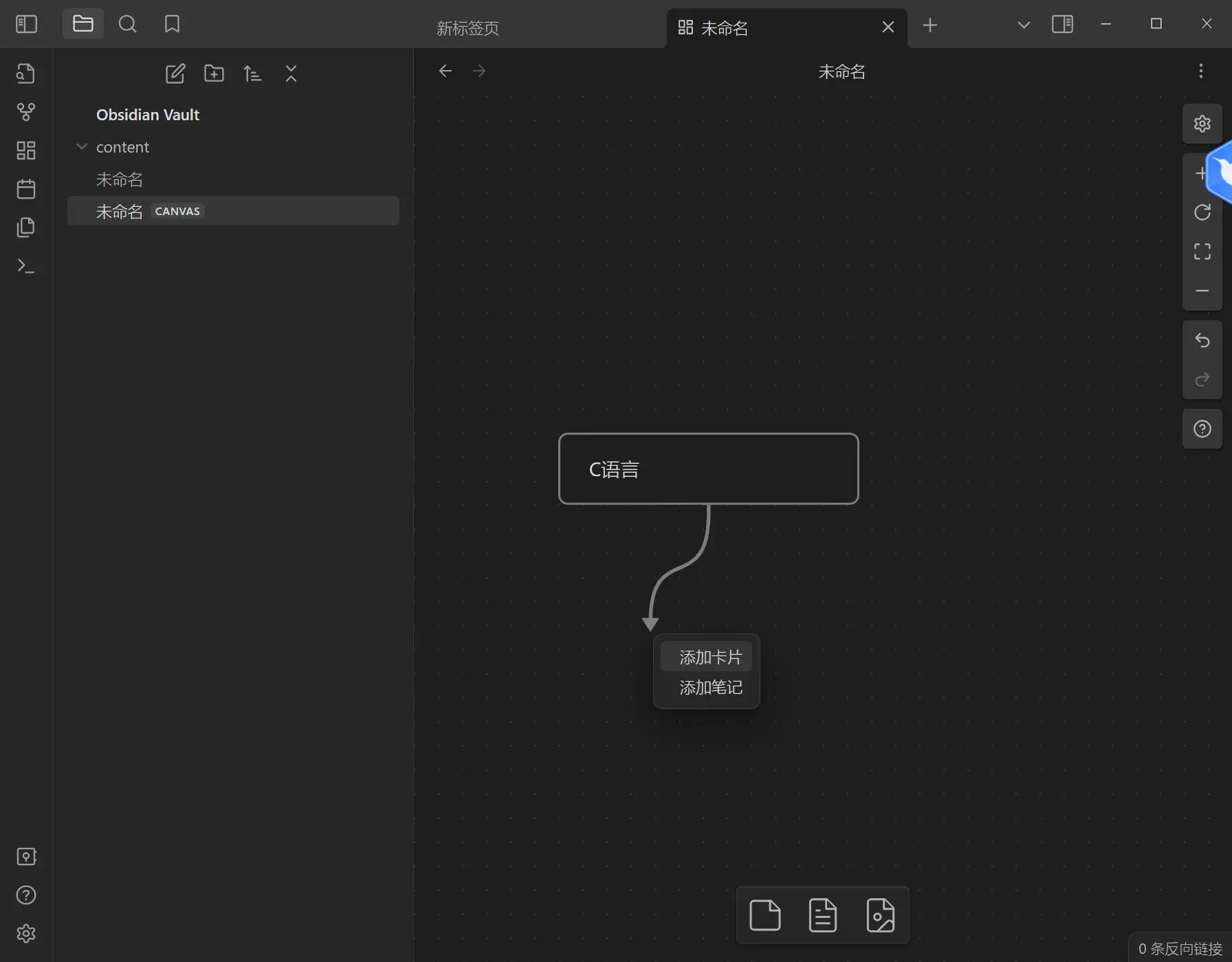Open the canvas more options menu
1232x962 pixels.
pos(1201,71)
